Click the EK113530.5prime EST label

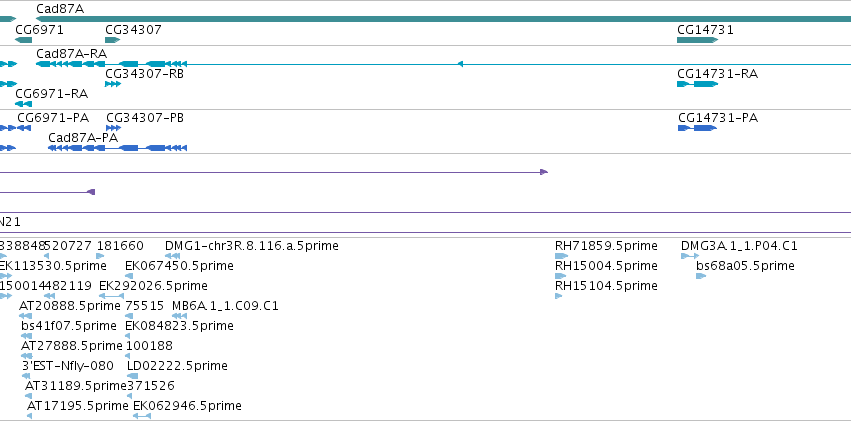52,266
